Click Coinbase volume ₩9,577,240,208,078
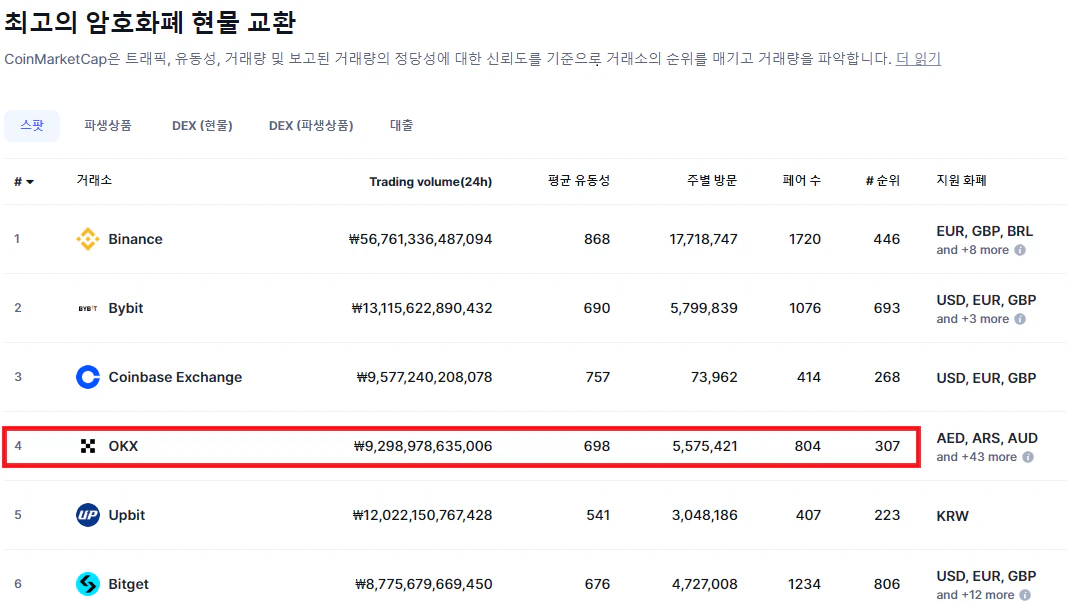1067x609 pixels. click(x=425, y=377)
